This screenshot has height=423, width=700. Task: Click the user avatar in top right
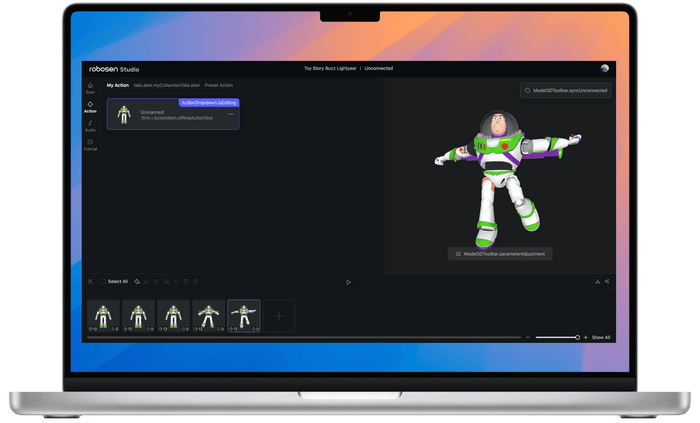[x=604, y=68]
